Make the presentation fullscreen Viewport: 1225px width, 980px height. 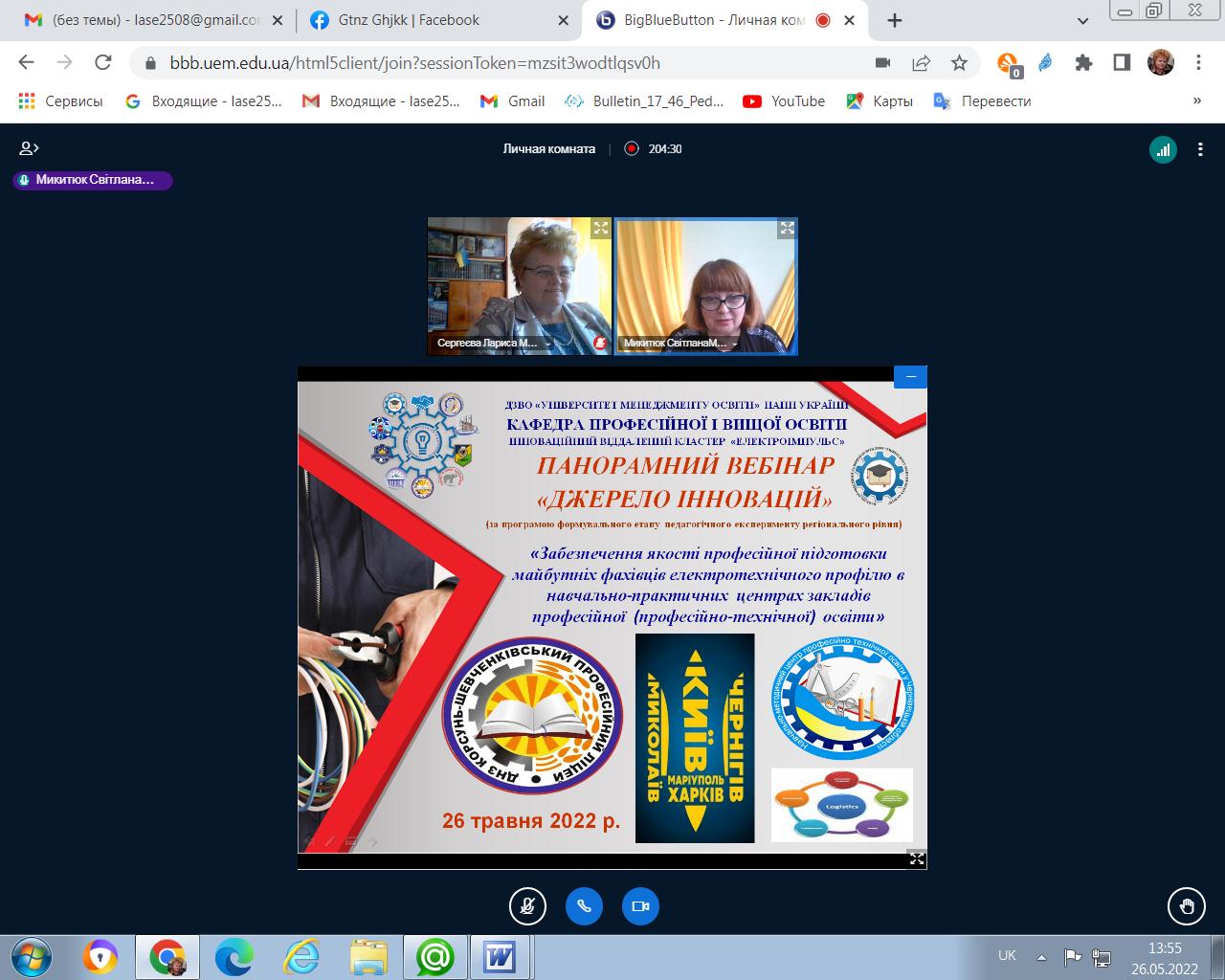coord(916,858)
